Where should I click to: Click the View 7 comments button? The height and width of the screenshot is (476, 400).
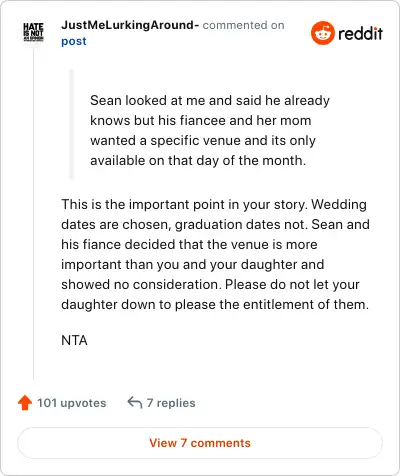coord(200,443)
